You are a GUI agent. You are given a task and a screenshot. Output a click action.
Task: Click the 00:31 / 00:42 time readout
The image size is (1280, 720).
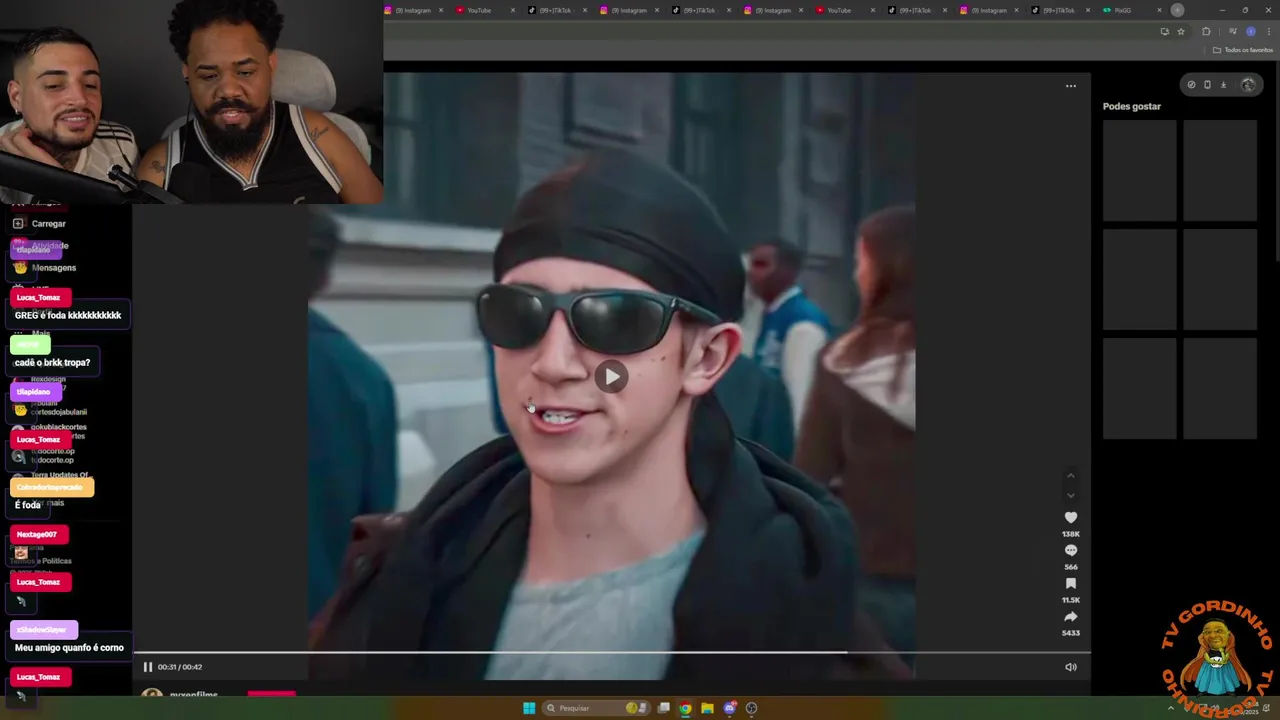pyautogui.click(x=180, y=667)
